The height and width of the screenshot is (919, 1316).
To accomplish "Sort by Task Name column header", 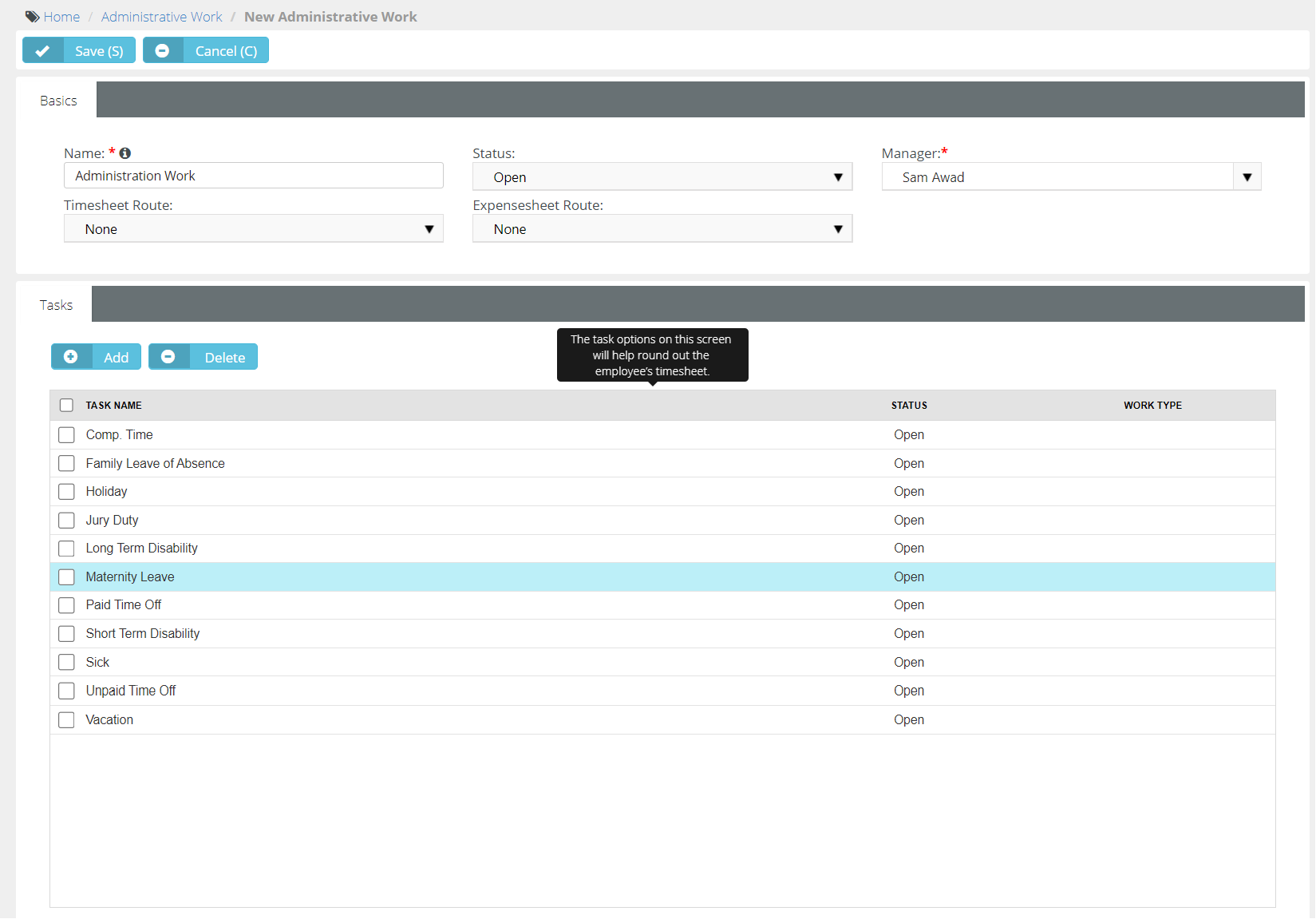I will pos(113,406).
